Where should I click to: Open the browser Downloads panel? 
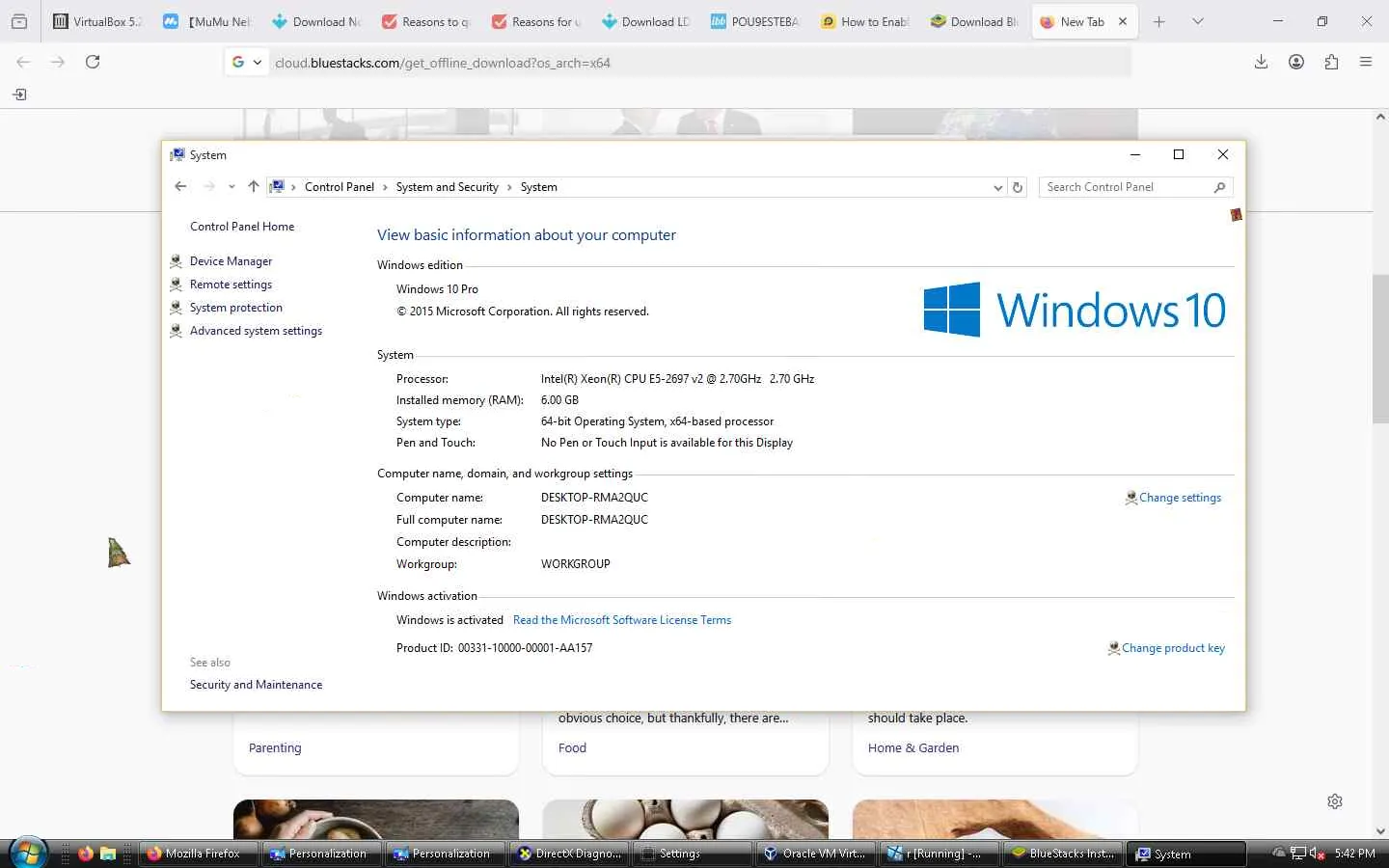pos(1261,62)
